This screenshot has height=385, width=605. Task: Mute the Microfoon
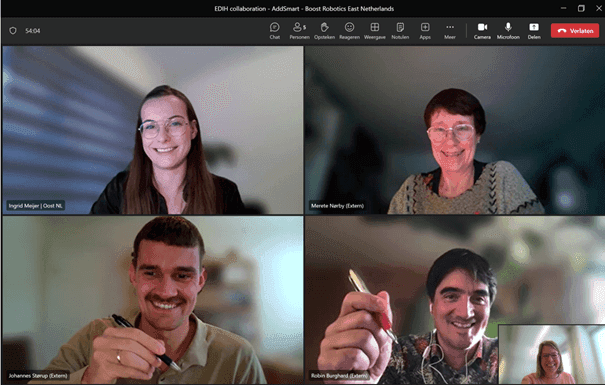tap(508, 31)
